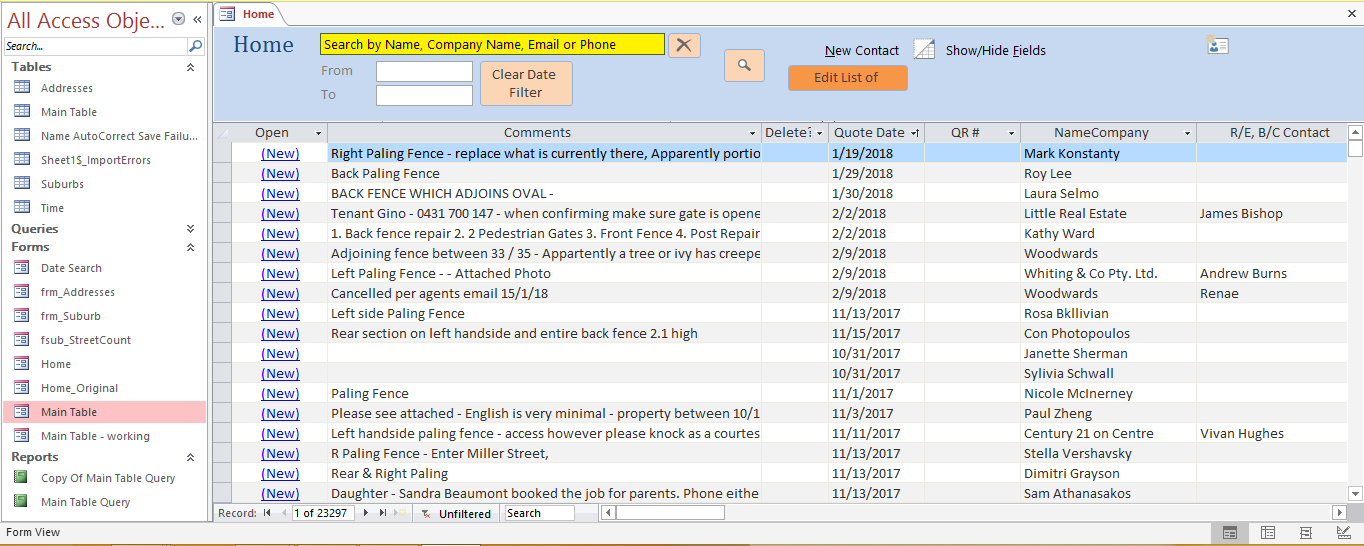This screenshot has width=1364, height=546.
Task: Open (New) link for Laura Selmo row
Action: (280, 193)
